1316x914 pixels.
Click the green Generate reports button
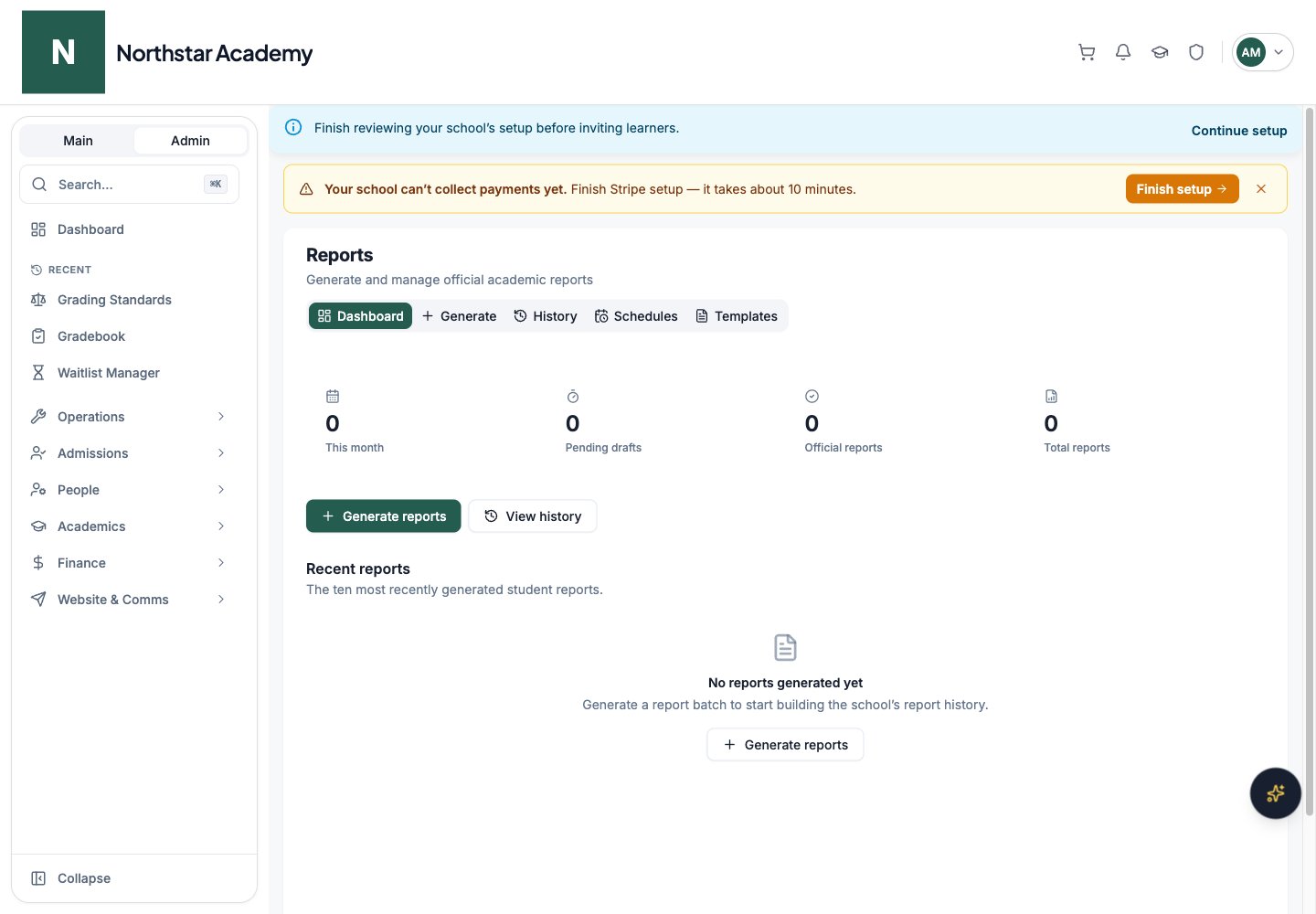pos(384,516)
